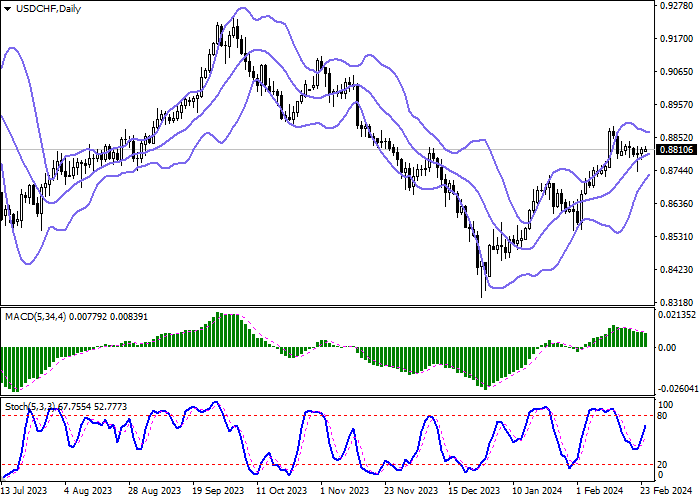The width and height of the screenshot is (700, 500).
Task: Select the 15 Dec 2023 date label
Action: tap(474, 491)
